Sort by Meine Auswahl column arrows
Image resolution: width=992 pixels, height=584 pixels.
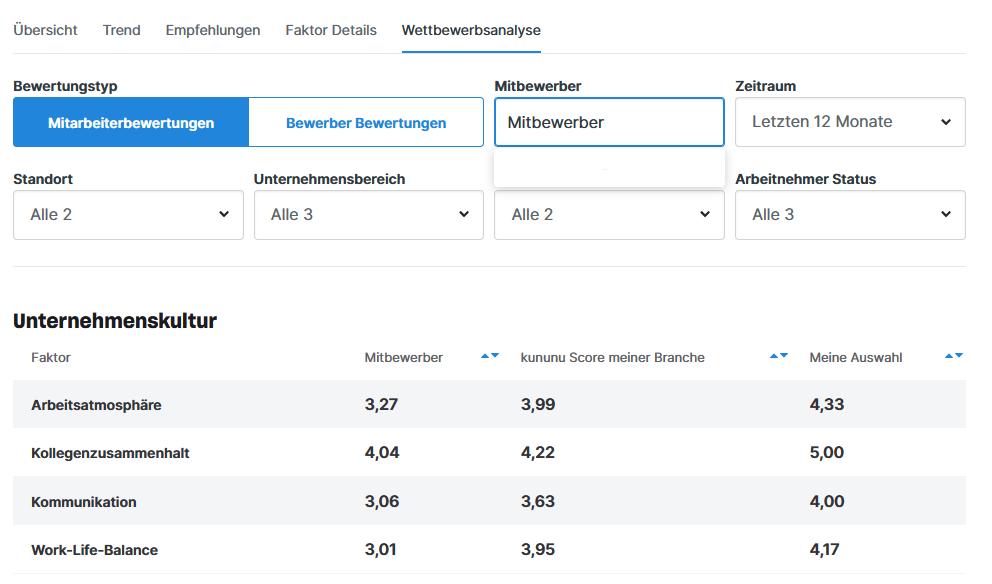point(953,356)
